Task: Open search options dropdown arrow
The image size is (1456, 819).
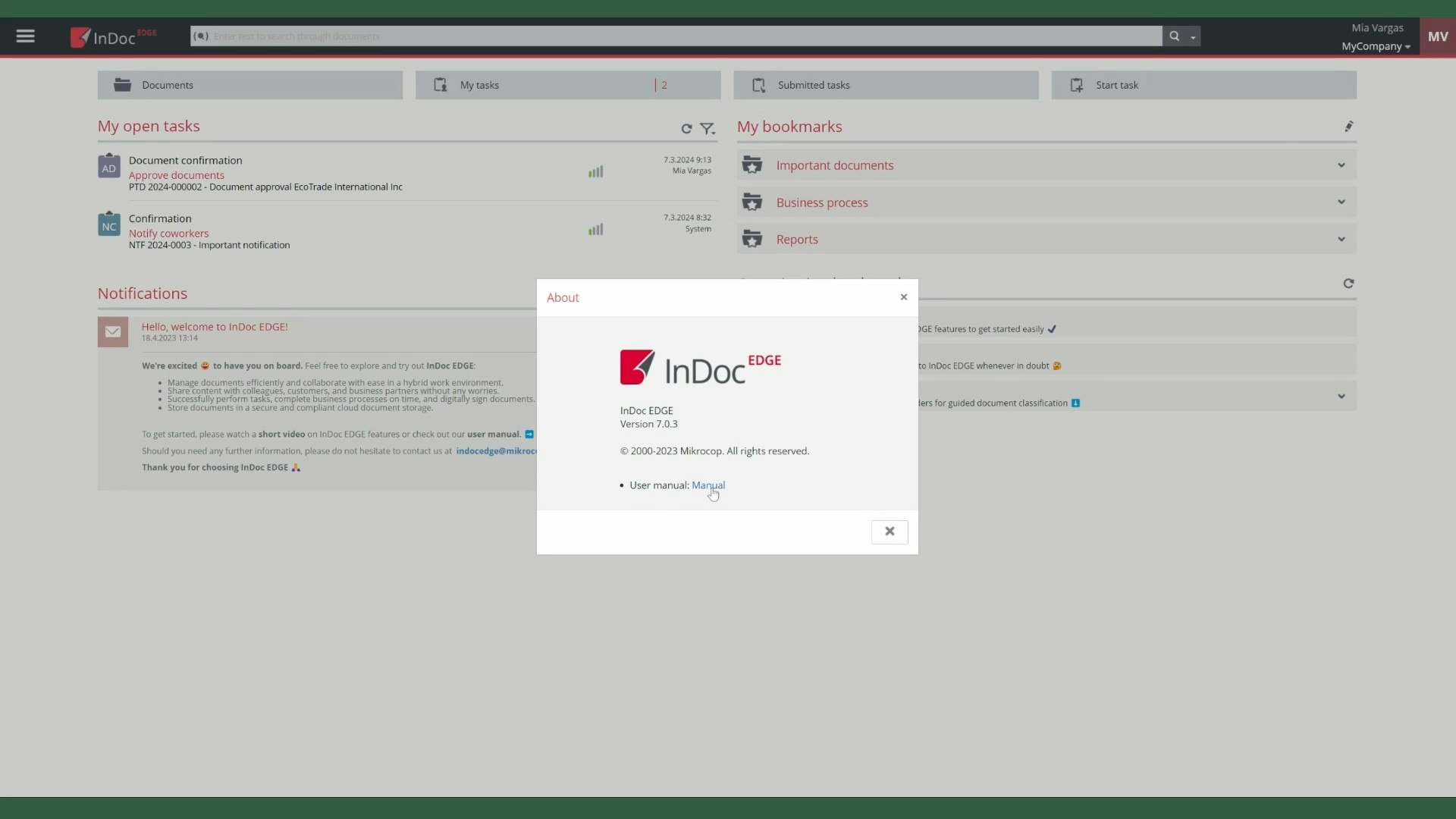Action: tap(1193, 36)
